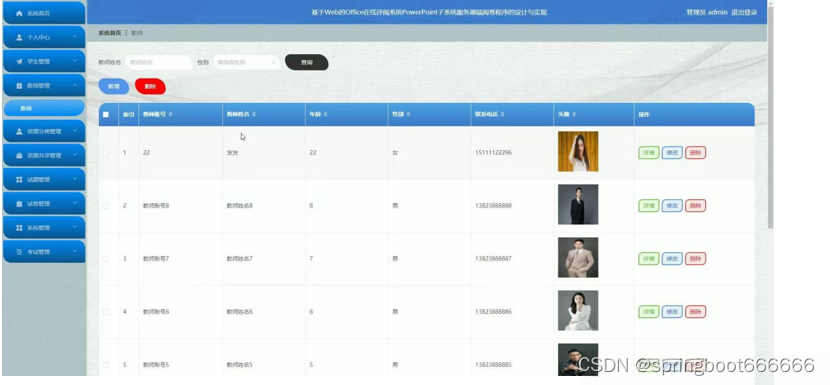Open avatar photo in row with account 22

pos(578,151)
